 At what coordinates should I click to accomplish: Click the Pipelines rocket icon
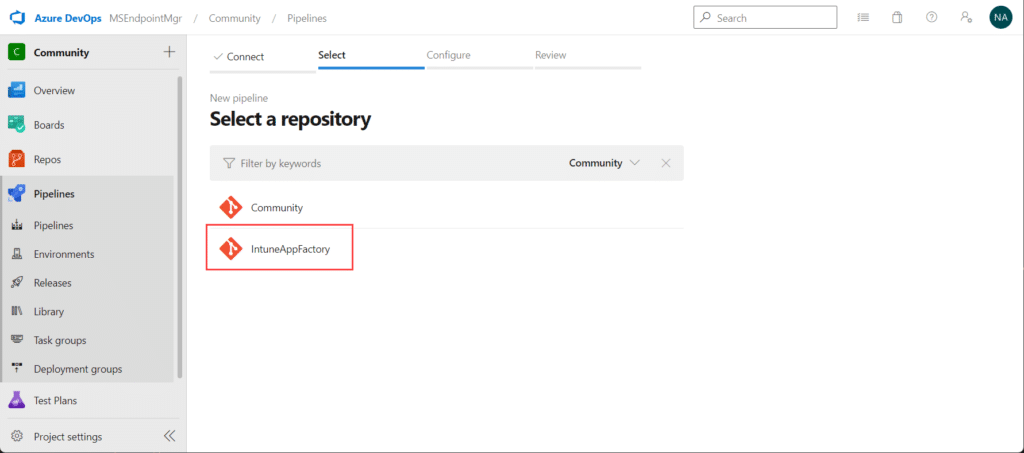[16, 193]
